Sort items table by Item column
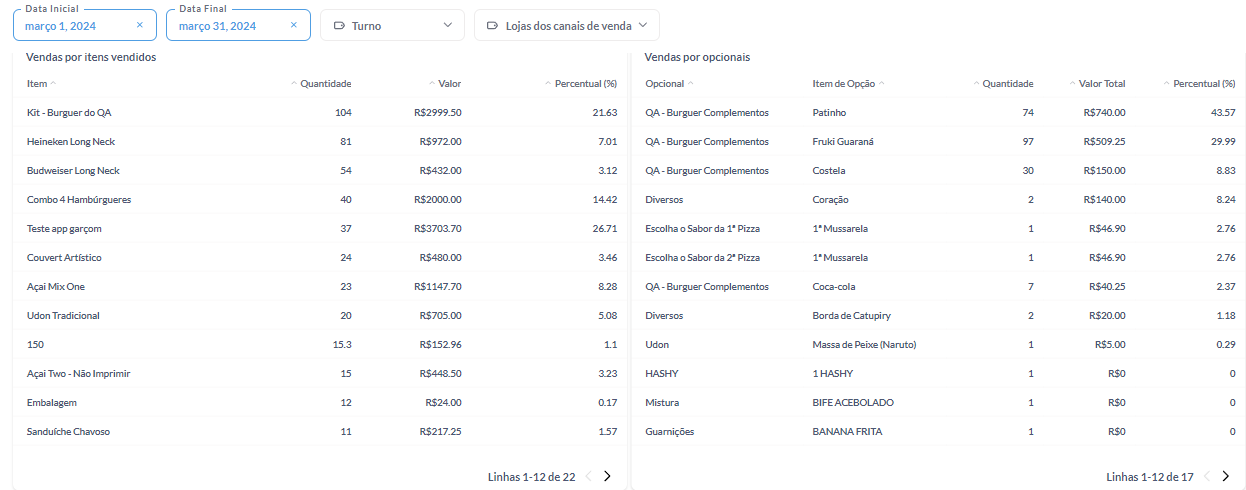 (38, 84)
